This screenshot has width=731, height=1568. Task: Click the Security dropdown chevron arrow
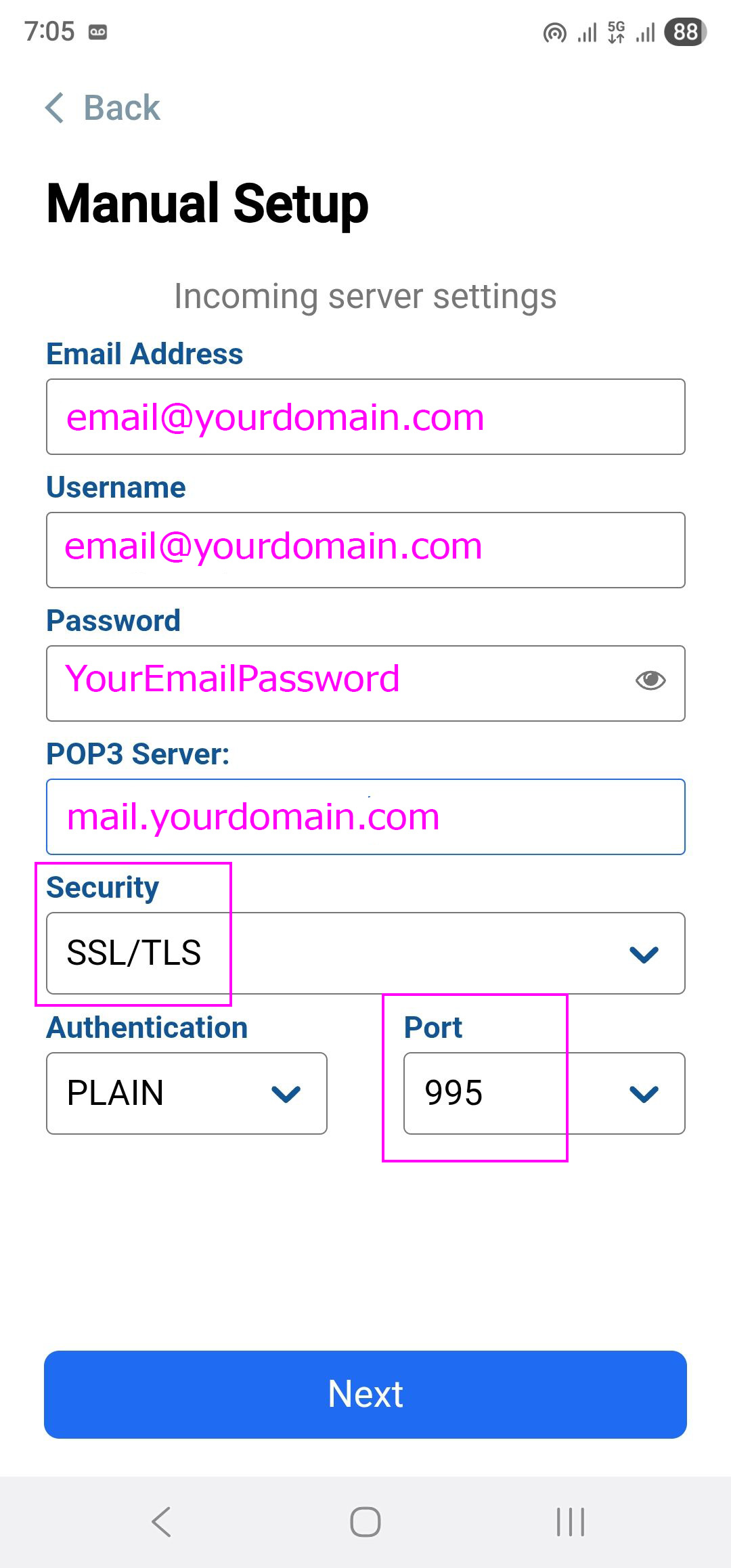(x=644, y=954)
